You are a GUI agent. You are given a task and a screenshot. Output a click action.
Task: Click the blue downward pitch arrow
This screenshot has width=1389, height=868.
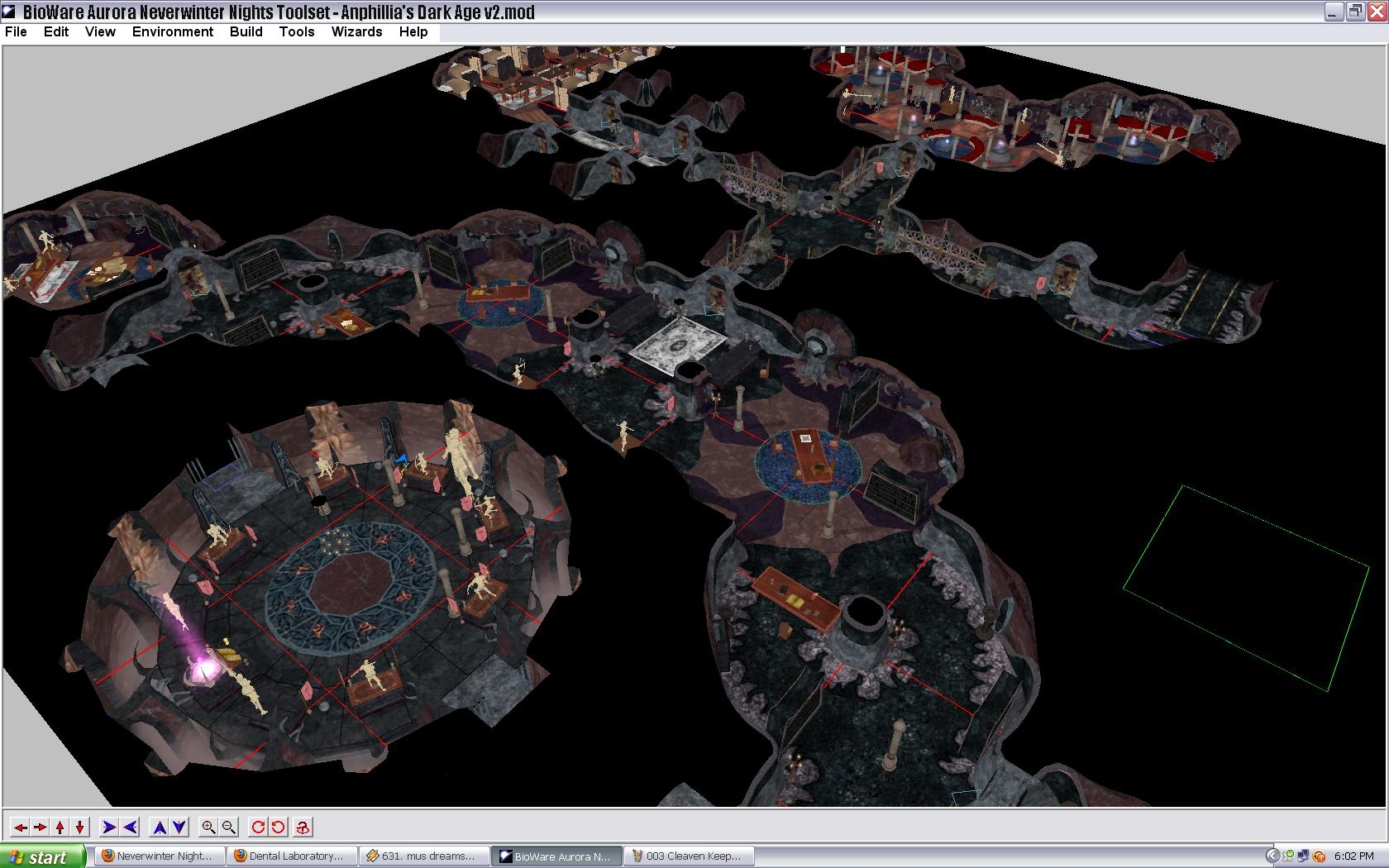click(179, 827)
